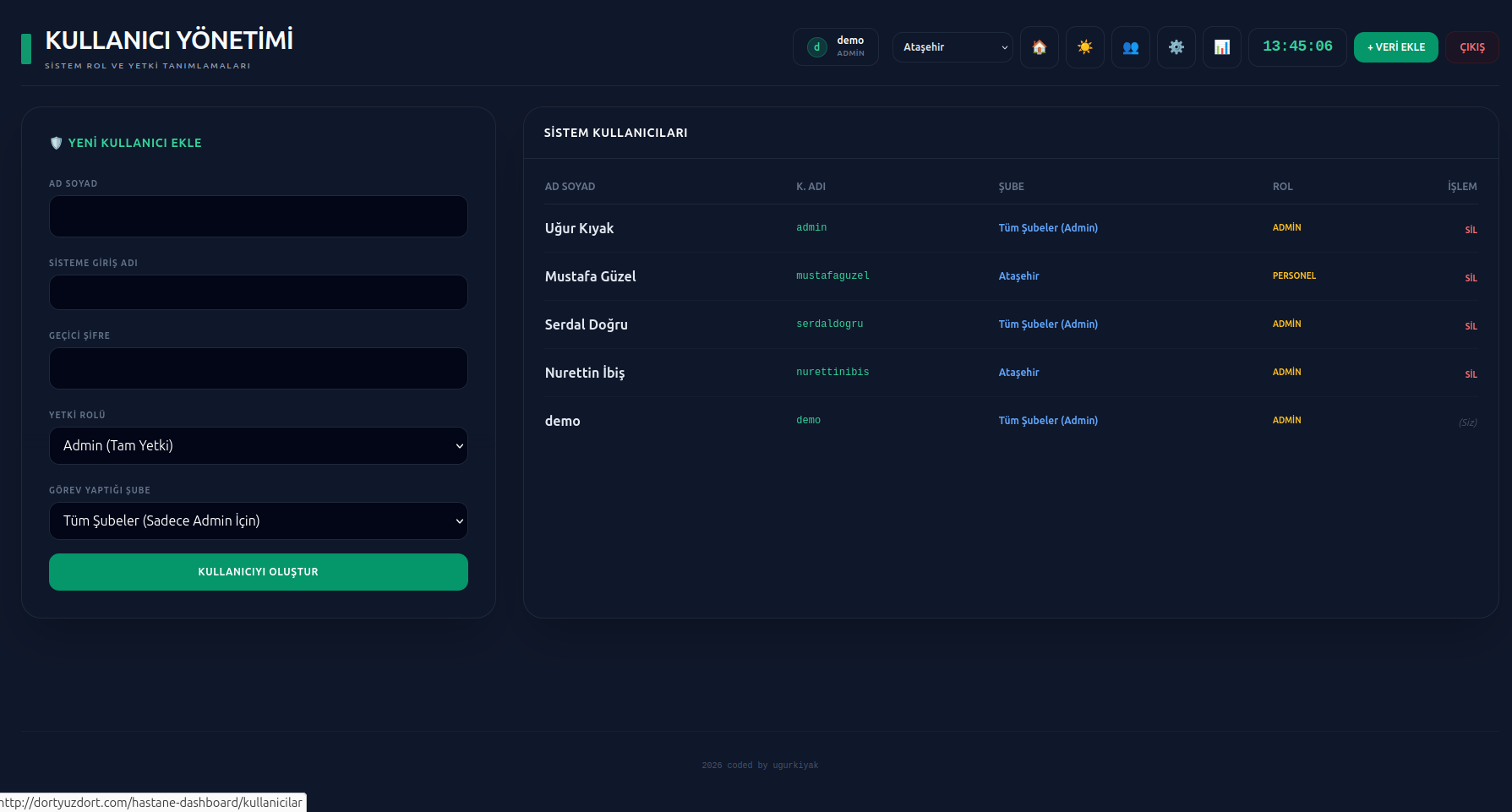Click the KULLANICI YÖNETİMİ page title
1512x812 pixels.
169,40
